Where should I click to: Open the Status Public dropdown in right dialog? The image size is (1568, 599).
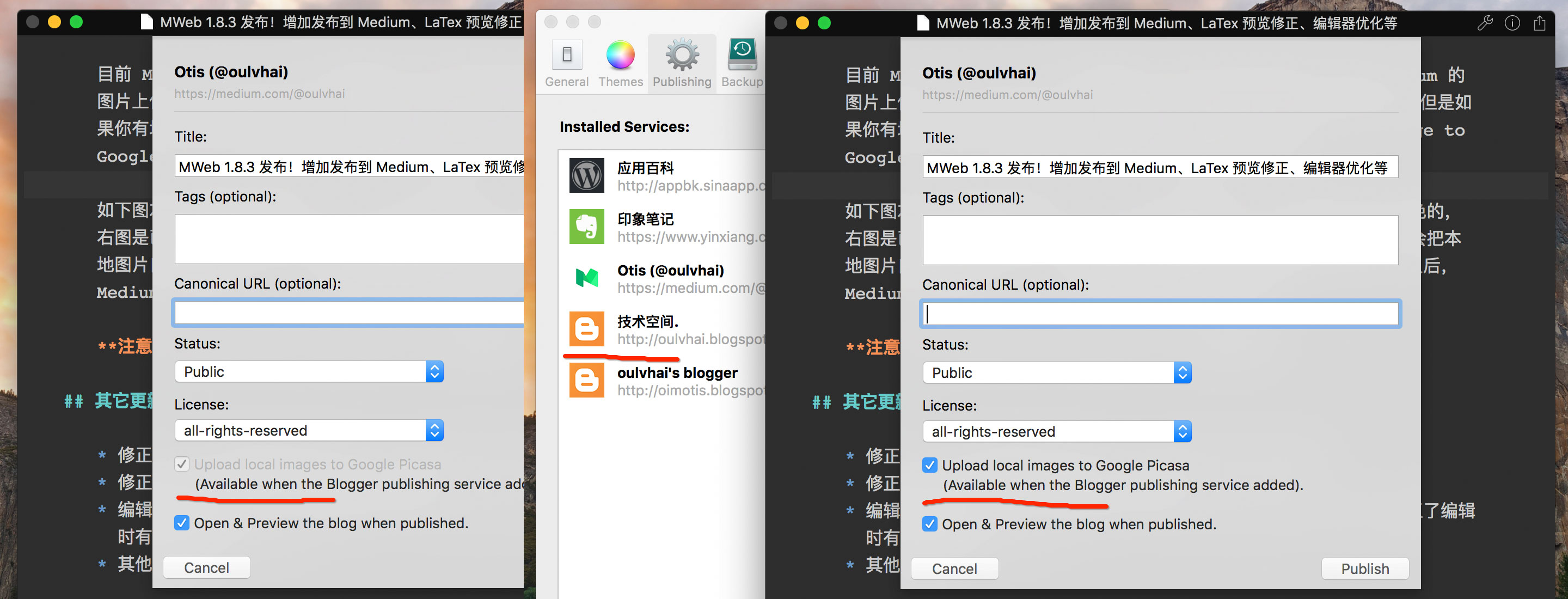[1056, 372]
